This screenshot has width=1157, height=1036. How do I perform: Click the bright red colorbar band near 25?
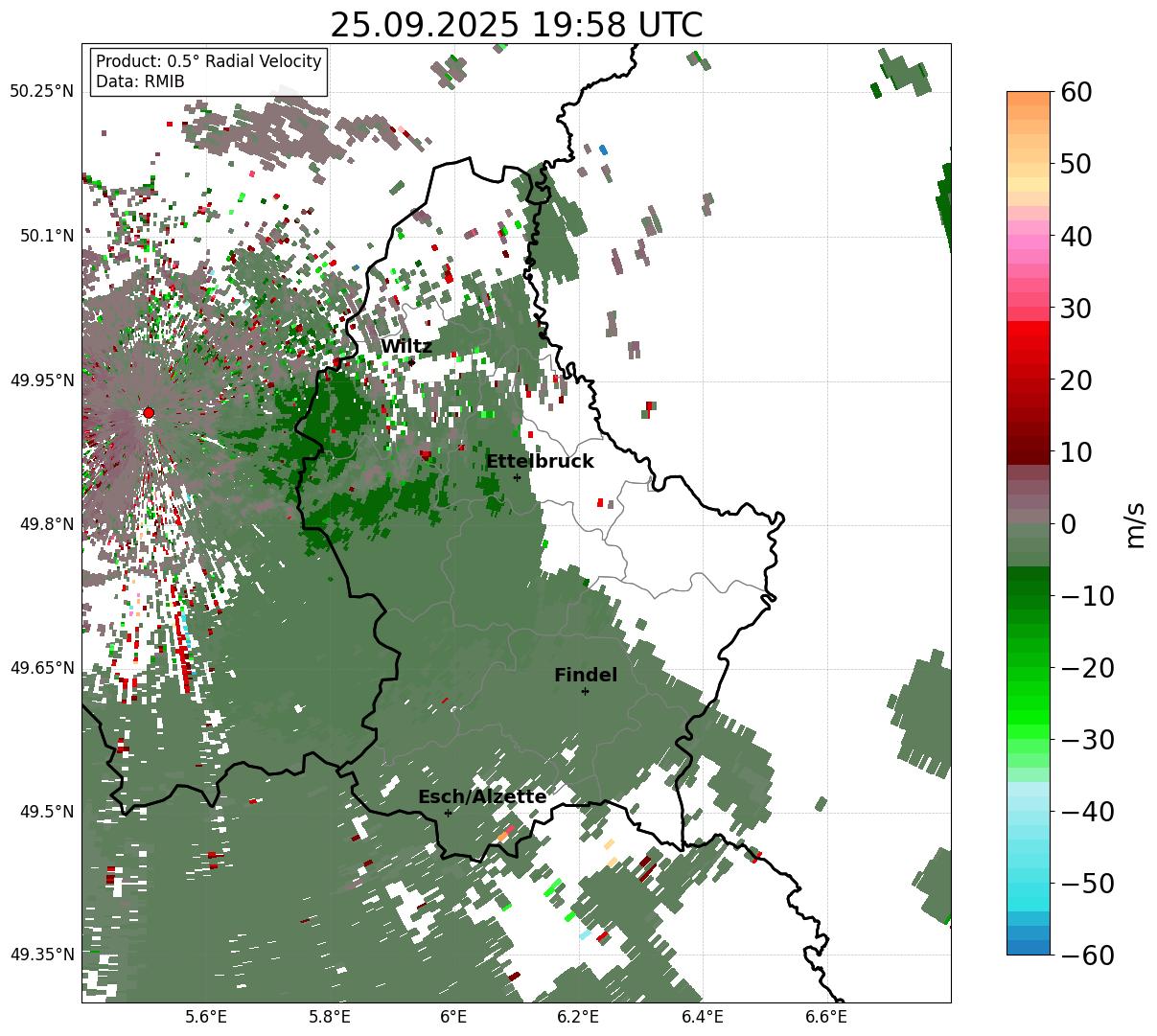point(1029,344)
